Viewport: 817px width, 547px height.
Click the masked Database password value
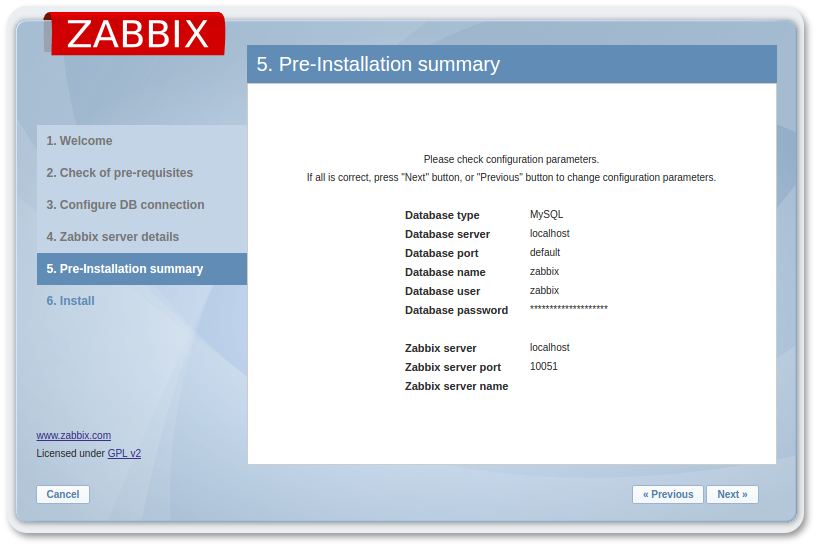pos(568,309)
